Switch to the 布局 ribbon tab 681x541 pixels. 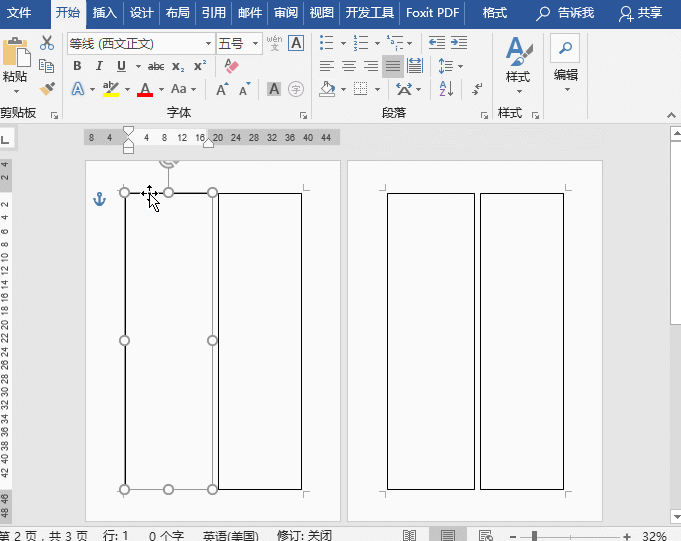(177, 13)
